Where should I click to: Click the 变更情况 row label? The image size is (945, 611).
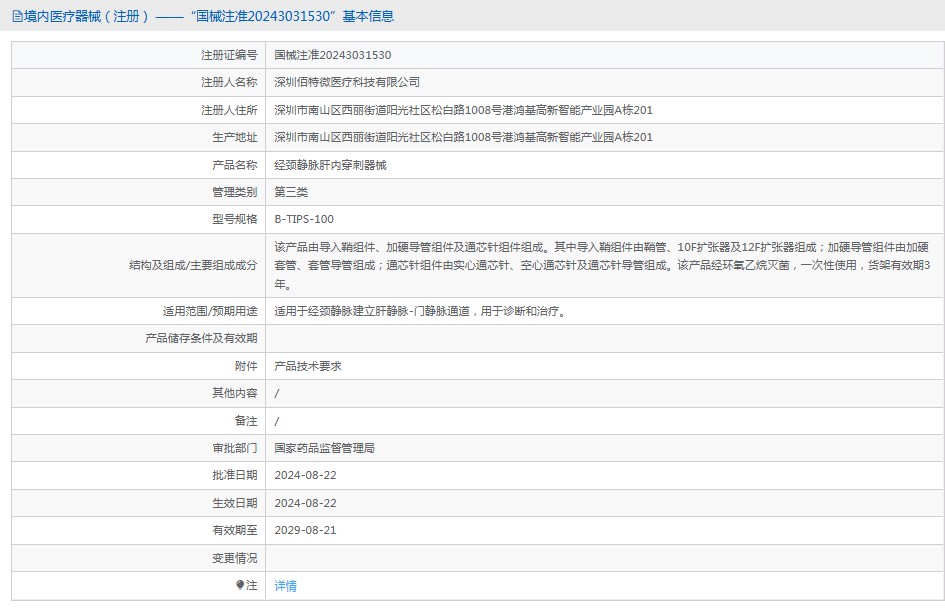pyautogui.click(x=234, y=558)
